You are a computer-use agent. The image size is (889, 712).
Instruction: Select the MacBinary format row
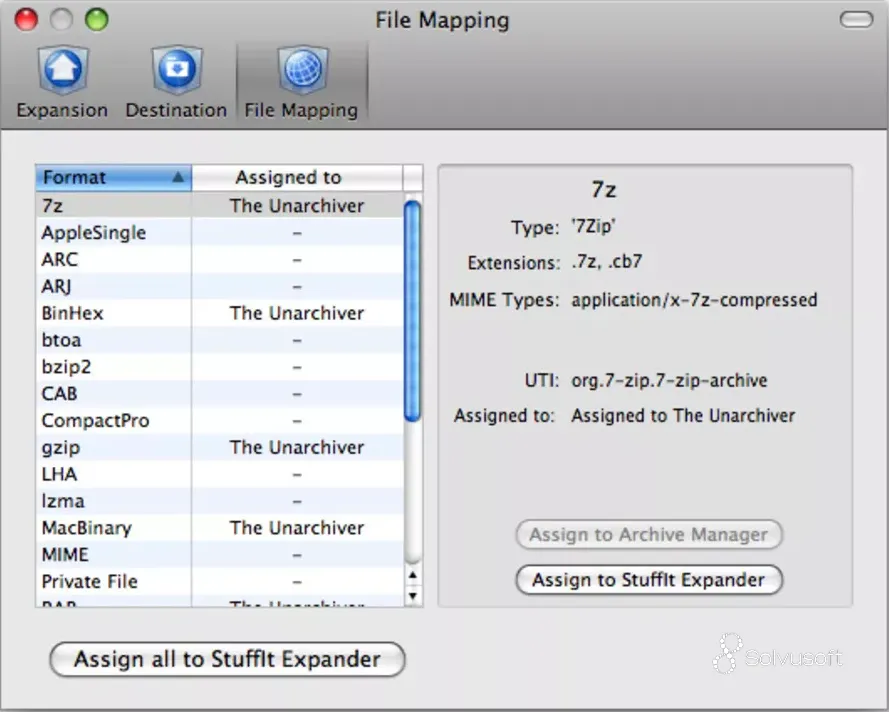(219, 528)
